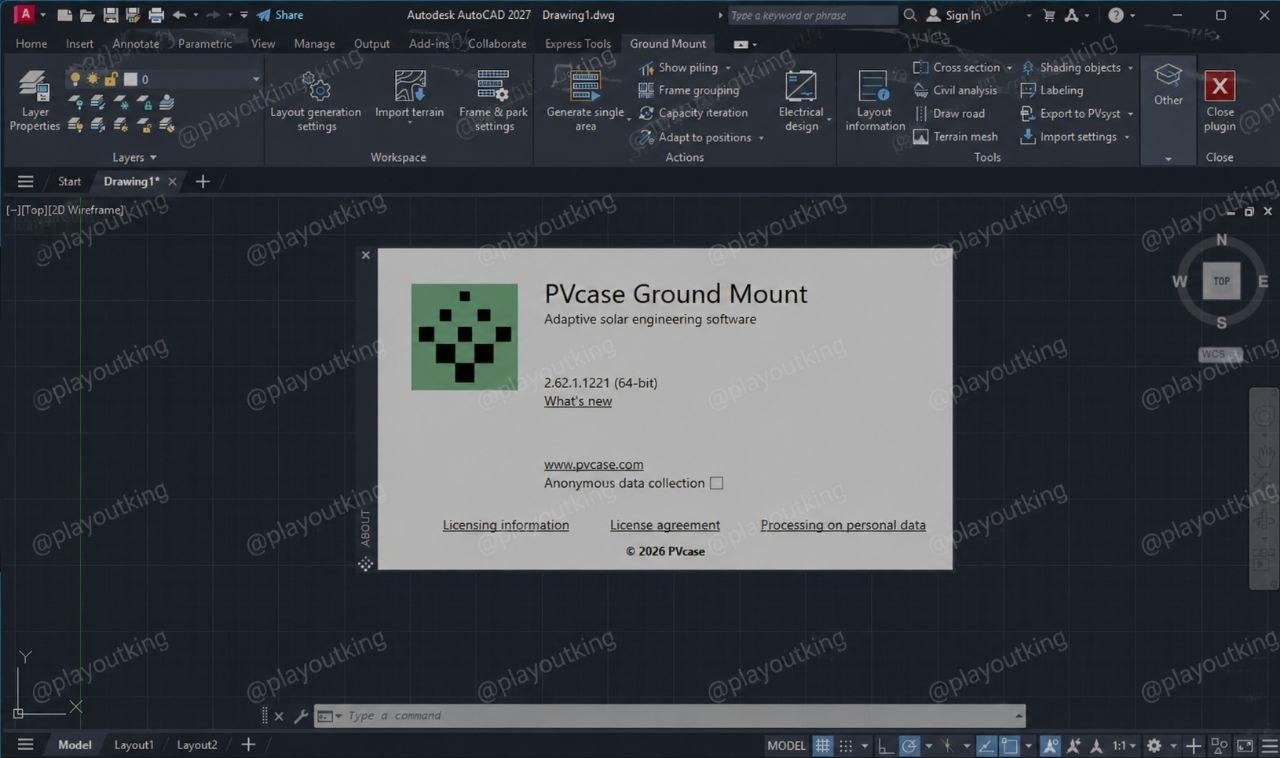Screen dimensions: 1280x758
Task: Open Processing on personal data link
Action: click(x=843, y=525)
